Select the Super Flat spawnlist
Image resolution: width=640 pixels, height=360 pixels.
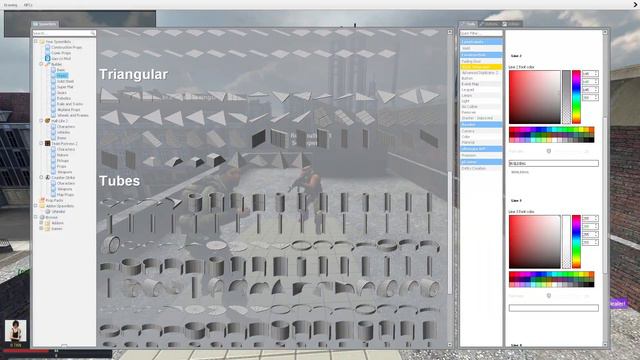(65, 87)
